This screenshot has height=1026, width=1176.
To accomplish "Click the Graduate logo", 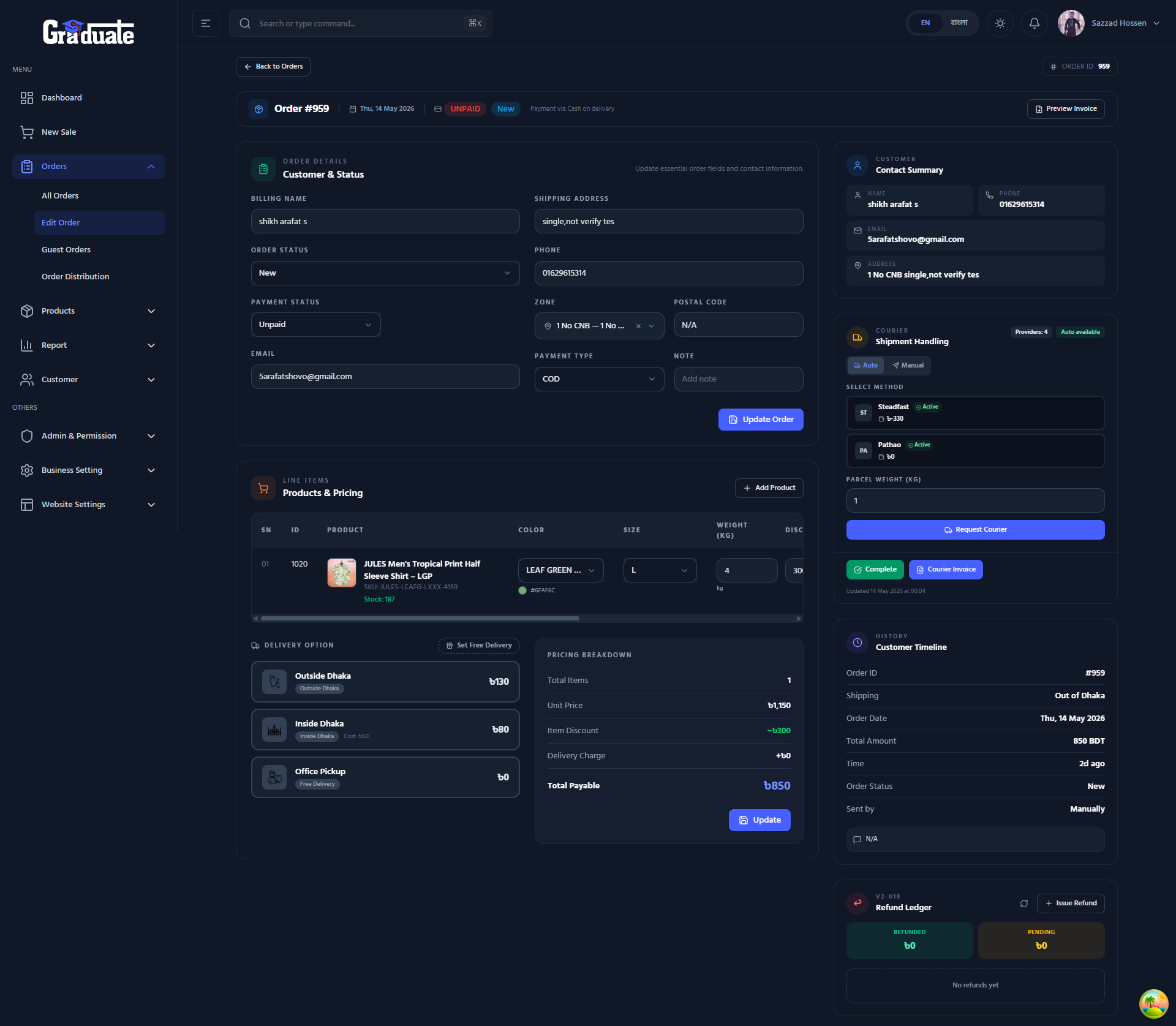I will pyautogui.click(x=88, y=32).
